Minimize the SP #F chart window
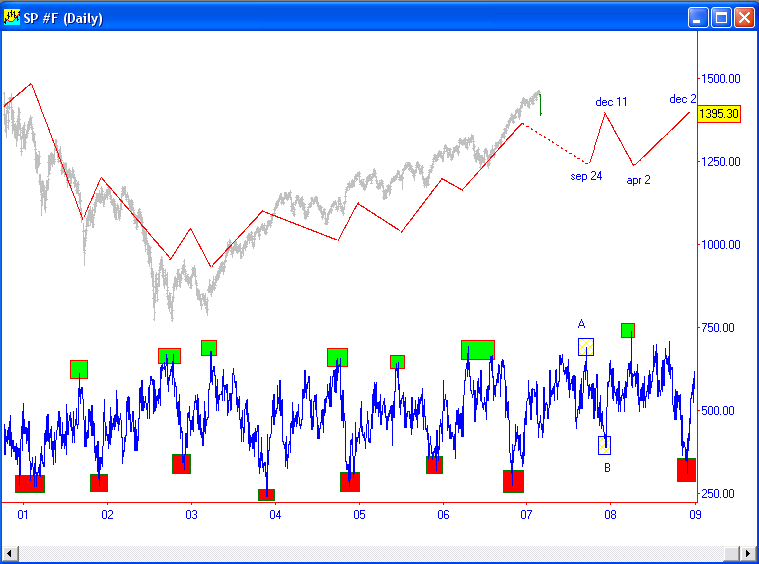 (698, 17)
